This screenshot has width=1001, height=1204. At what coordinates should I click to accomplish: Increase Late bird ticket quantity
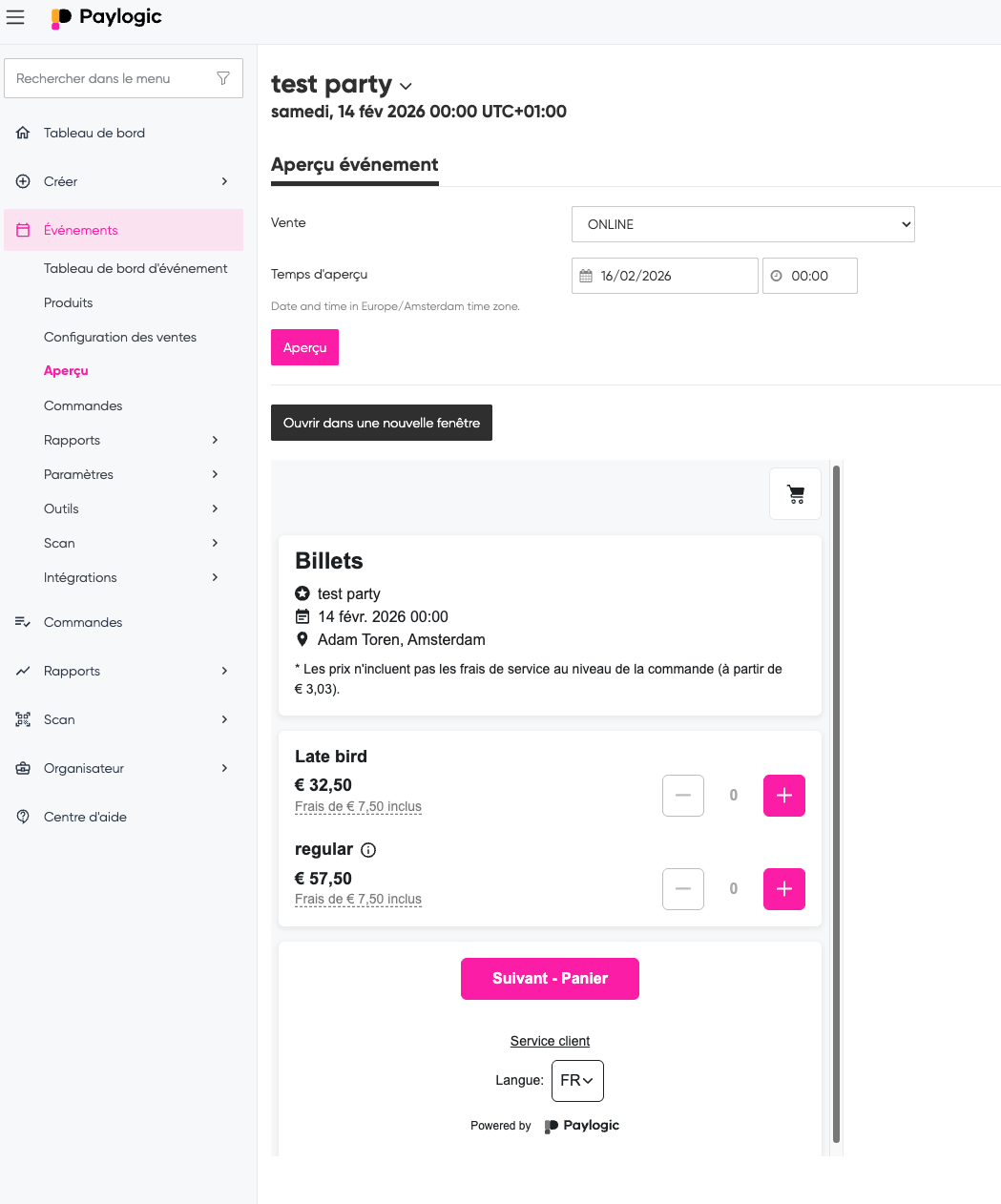[783, 796]
